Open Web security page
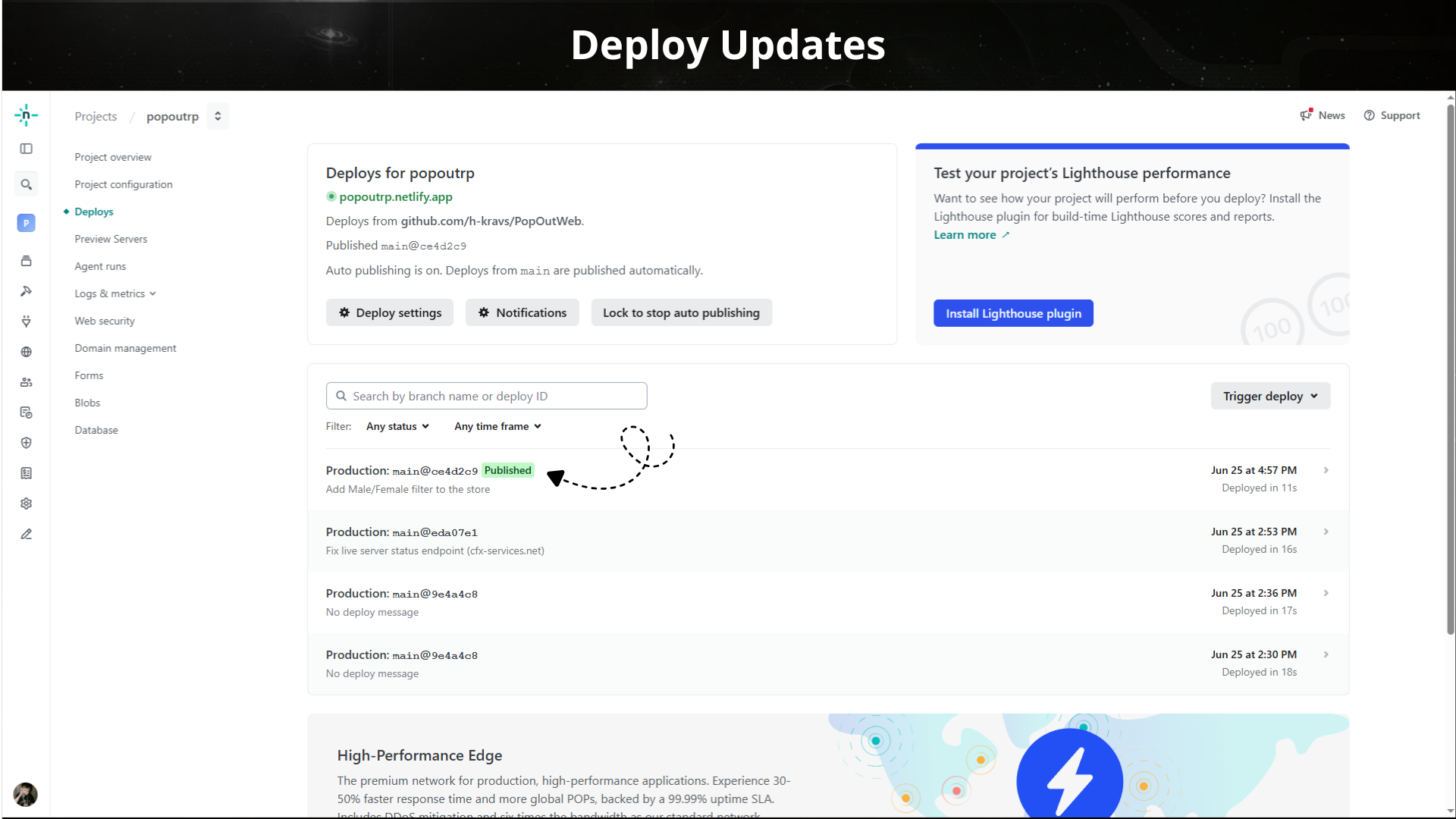Viewport: 1456px width, 819px height. click(x=105, y=321)
